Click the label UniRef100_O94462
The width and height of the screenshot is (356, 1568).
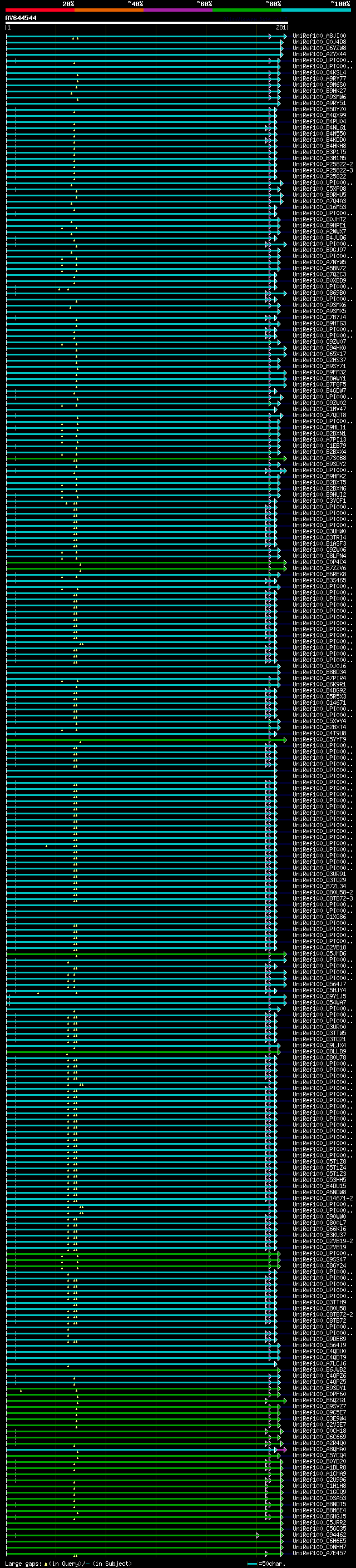click(319, 1535)
